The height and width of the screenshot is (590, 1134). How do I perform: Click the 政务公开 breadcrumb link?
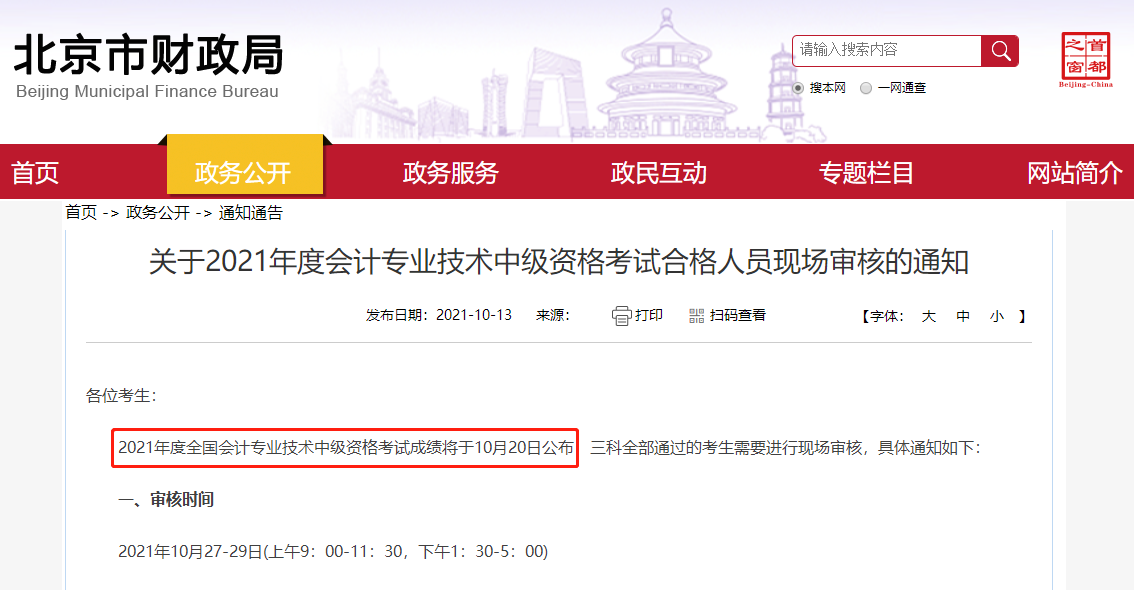point(158,213)
